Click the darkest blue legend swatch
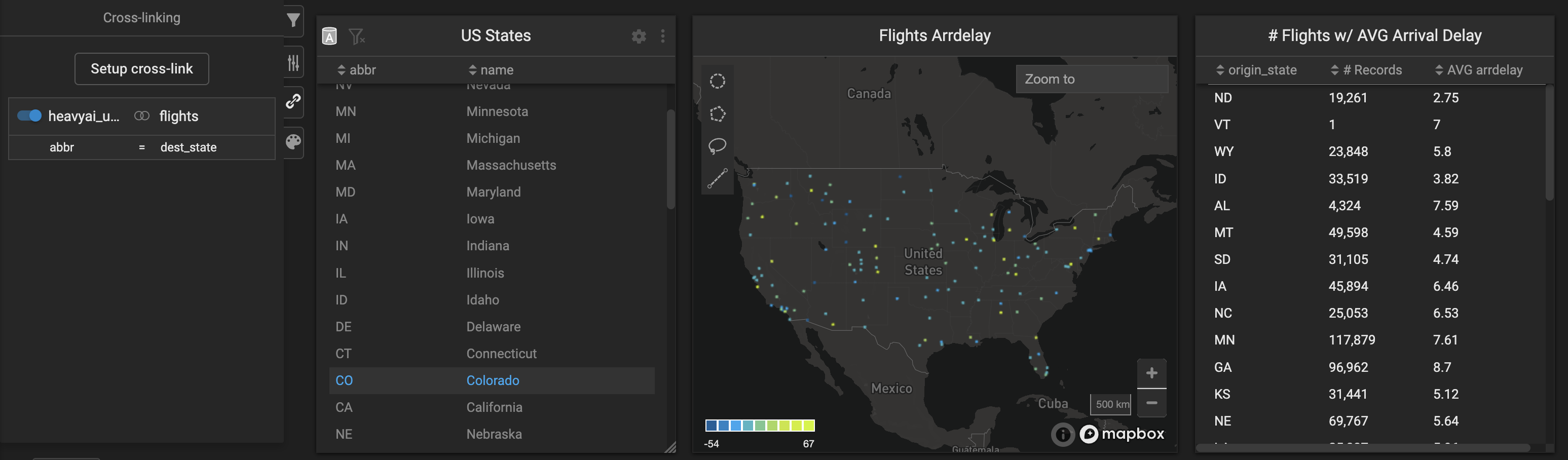 pyautogui.click(x=711, y=426)
